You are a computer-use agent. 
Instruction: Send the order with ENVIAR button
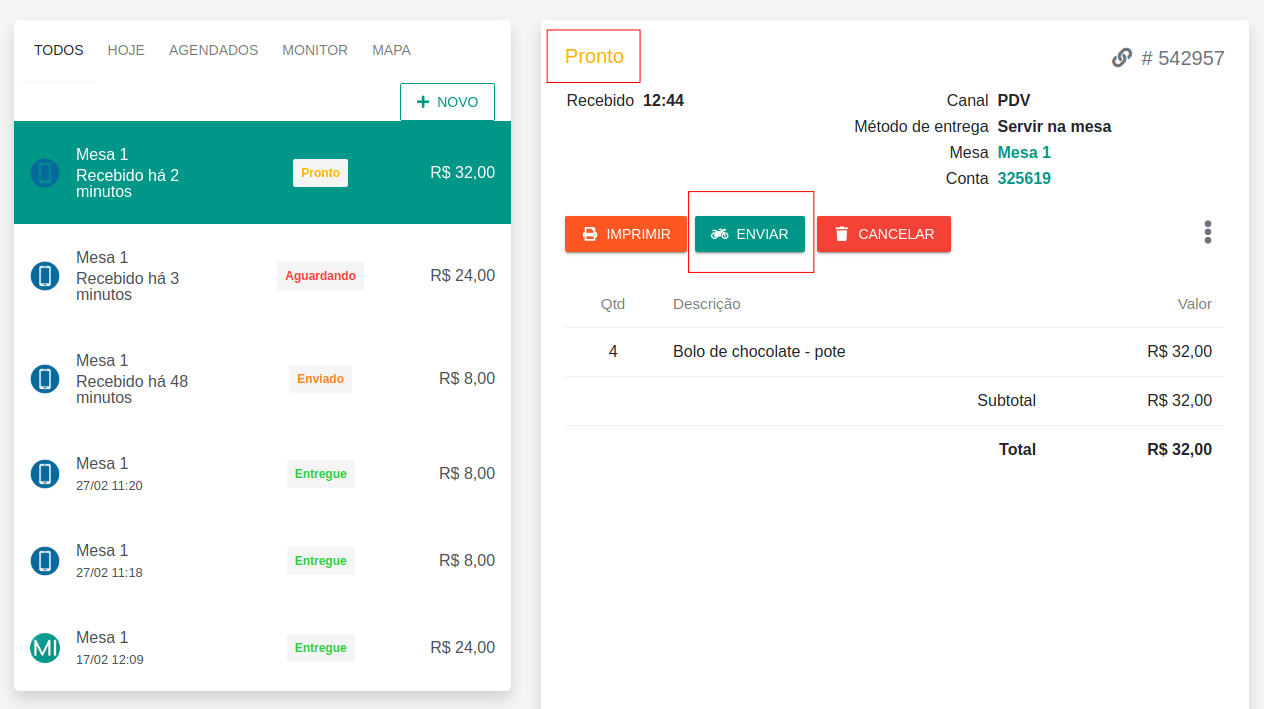pos(749,234)
